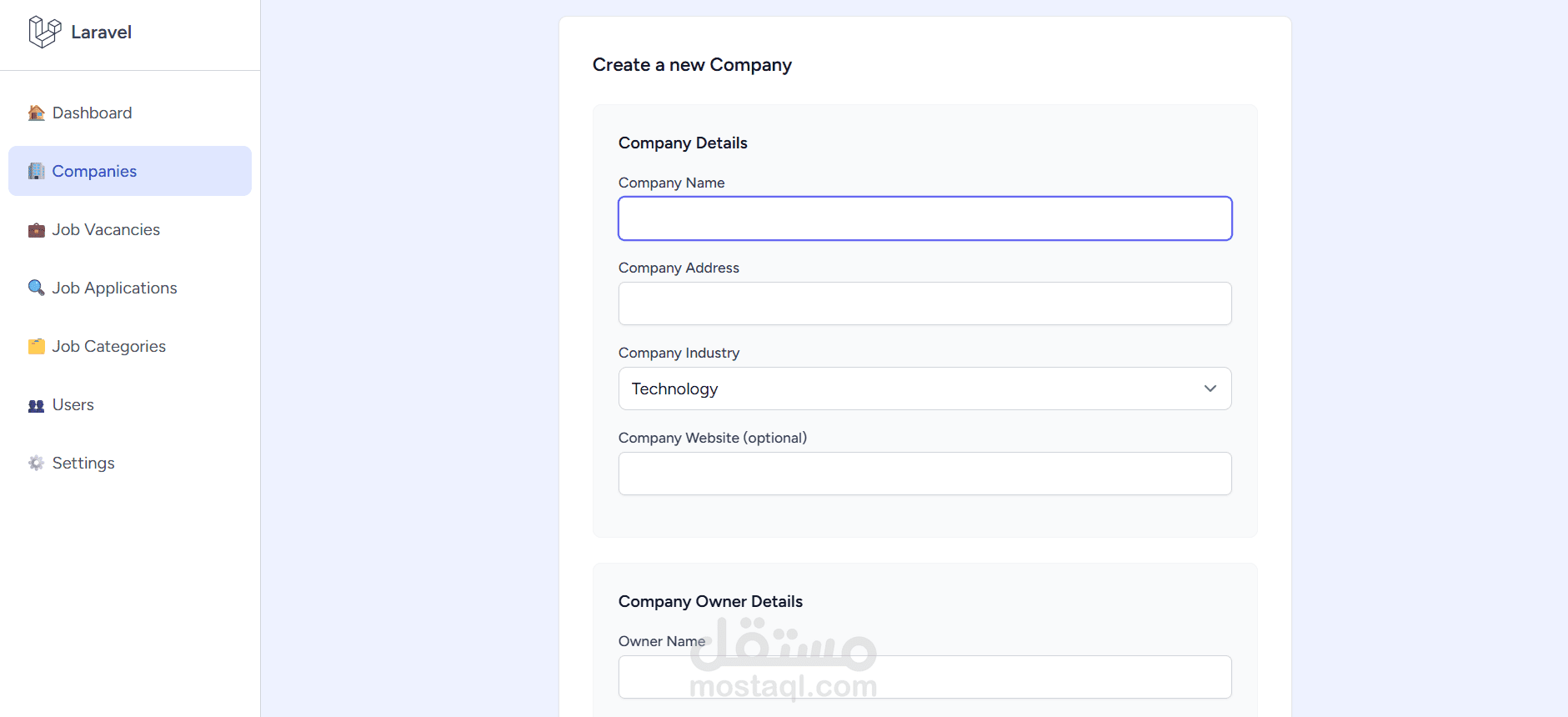This screenshot has height=717, width=1568.
Task: Click the Settings gear icon
Action: click(x=36, y=464)
